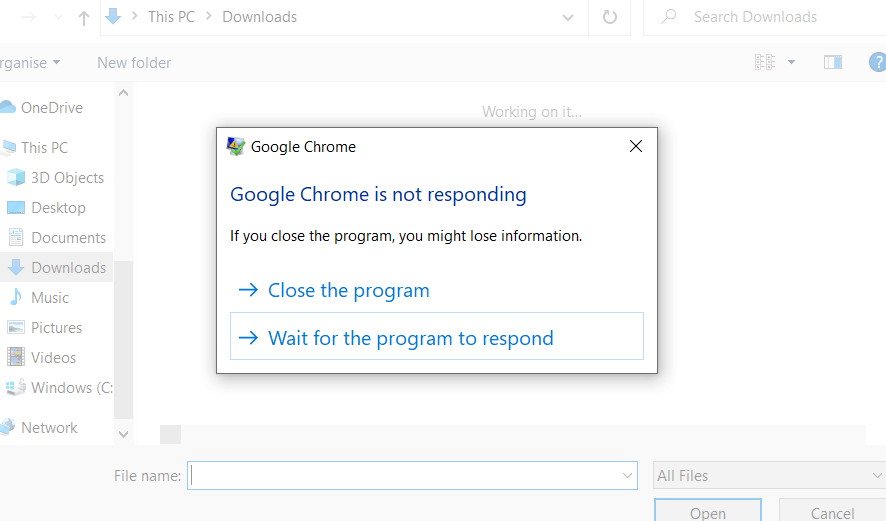886x521 pixels.
Task: Select This PC in navigation pane
Action: (x=44, y=147)
